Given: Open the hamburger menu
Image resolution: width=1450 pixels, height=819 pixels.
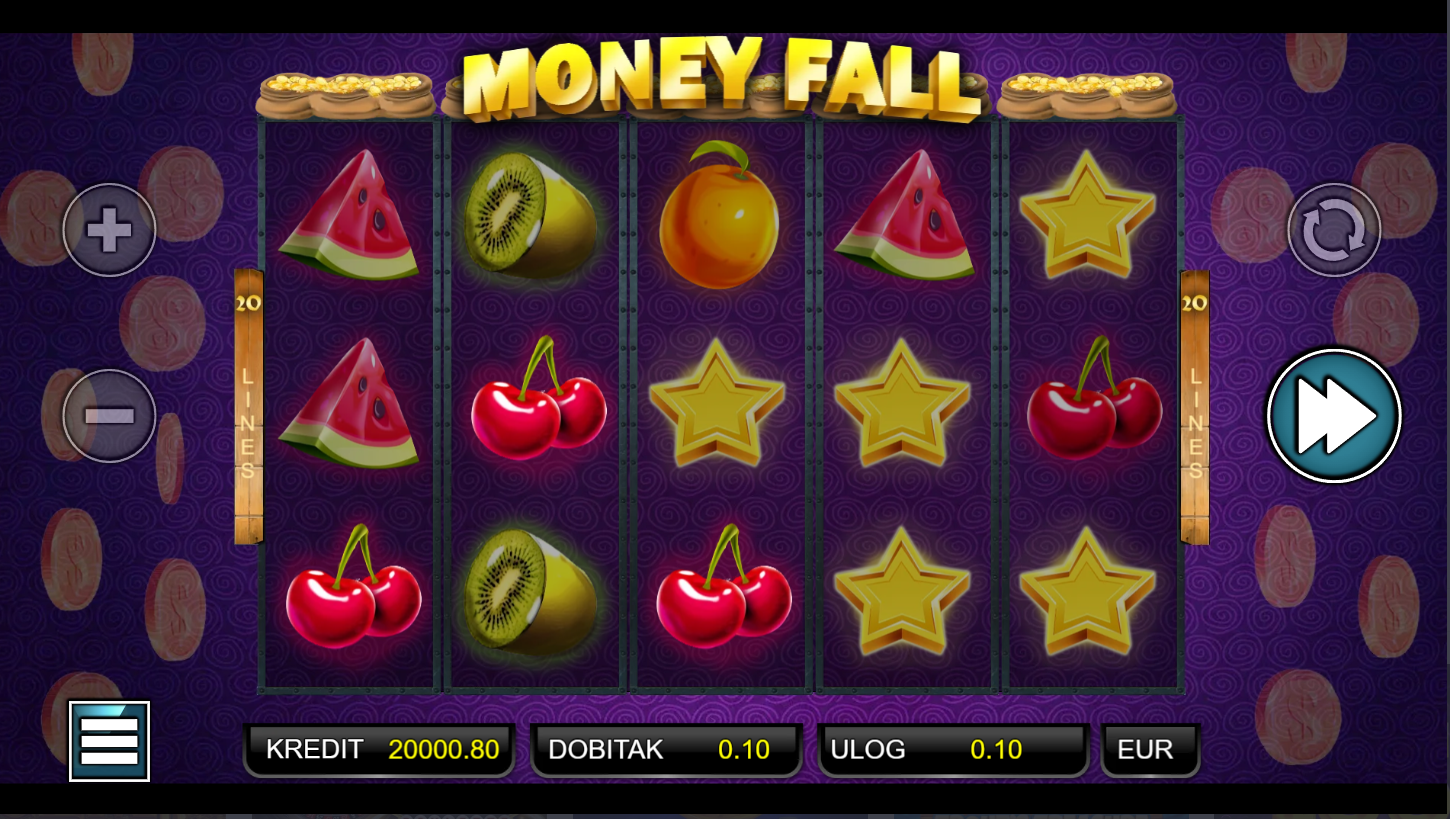Looking at the screenshot, I should point(109,741).
